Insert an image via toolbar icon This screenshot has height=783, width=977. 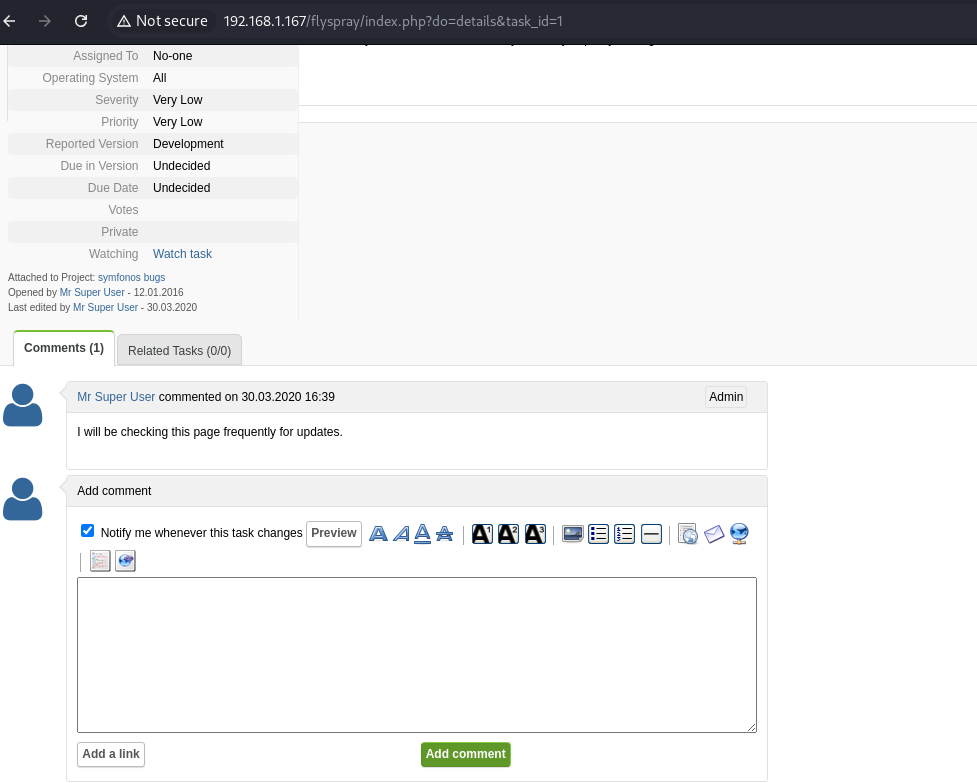tap(573, 534)
